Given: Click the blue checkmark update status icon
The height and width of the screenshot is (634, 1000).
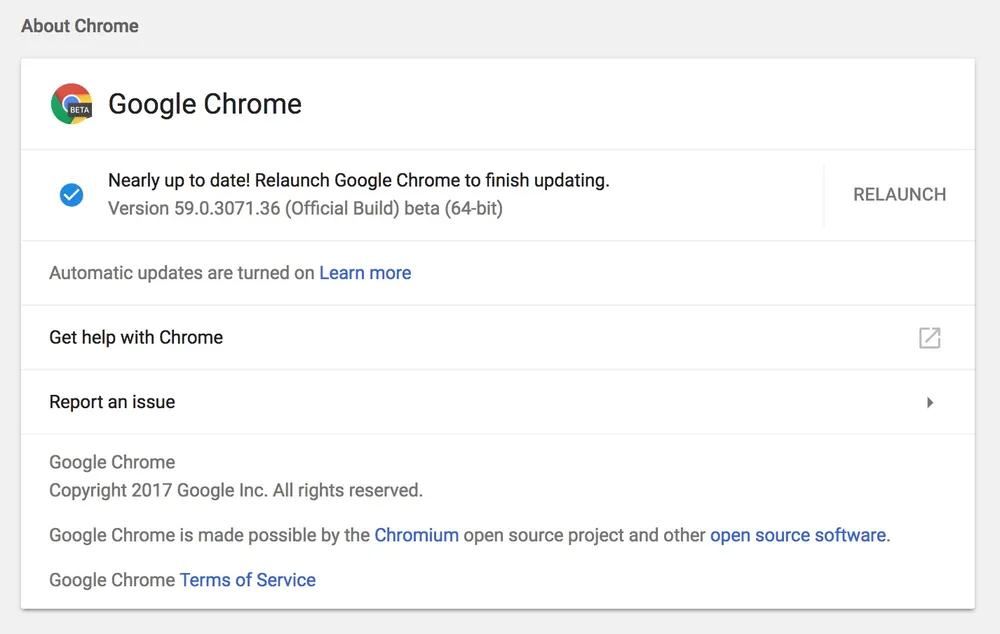Looking at the screenshot, I should (x=71, y=195).
